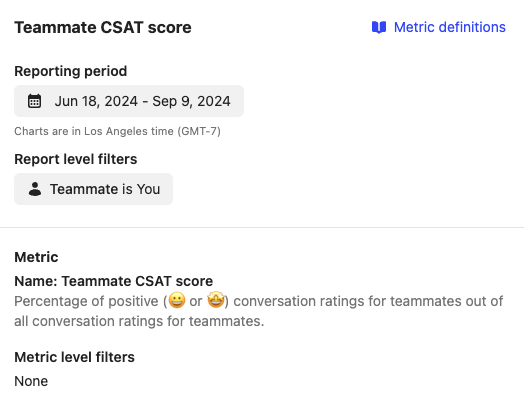The width and height of the screenshot is (524, 403).
Task: Open the Metric definitions link
Action: (x=438, y=27)
